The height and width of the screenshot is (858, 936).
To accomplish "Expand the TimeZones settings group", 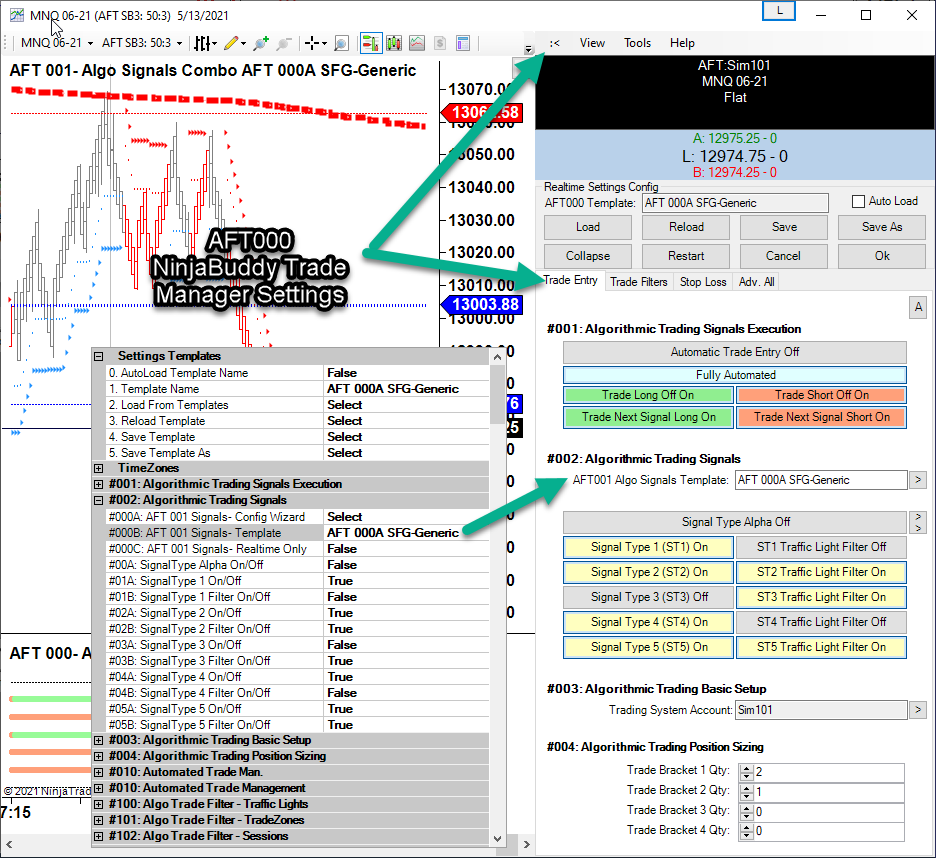I will pos(98,468).
